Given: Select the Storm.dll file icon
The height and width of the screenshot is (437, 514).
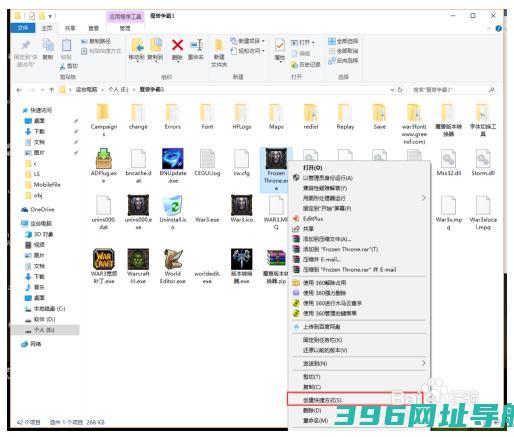Looking at the screenshot, I should 483,159.
